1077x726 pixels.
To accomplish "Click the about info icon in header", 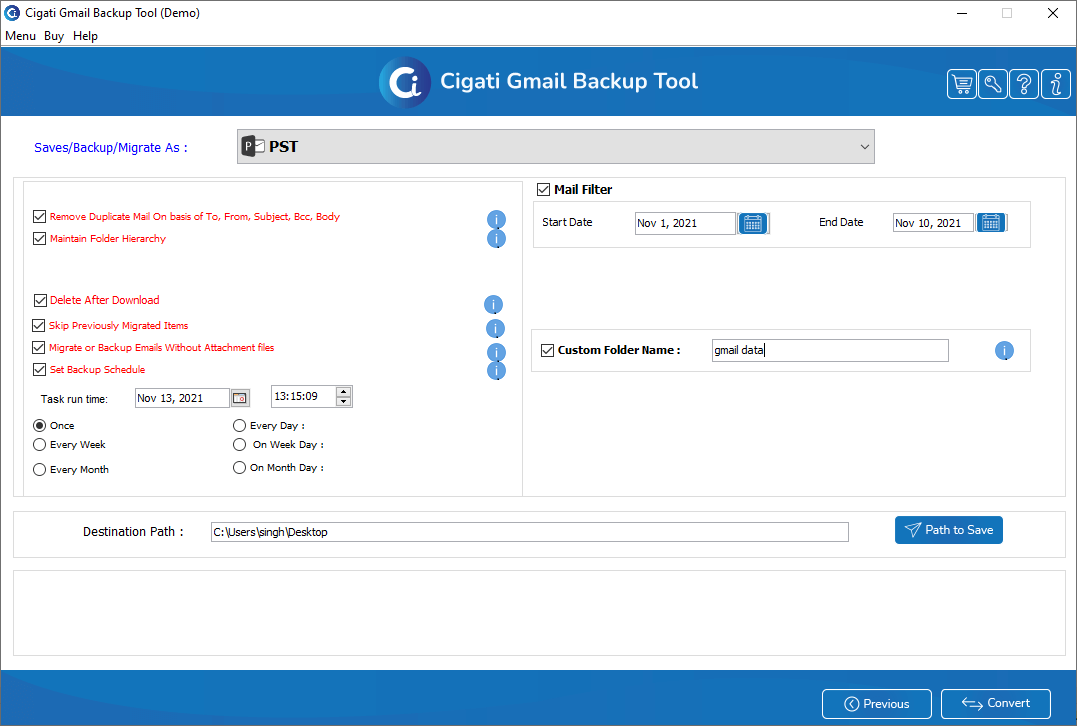I will 1056,84.
